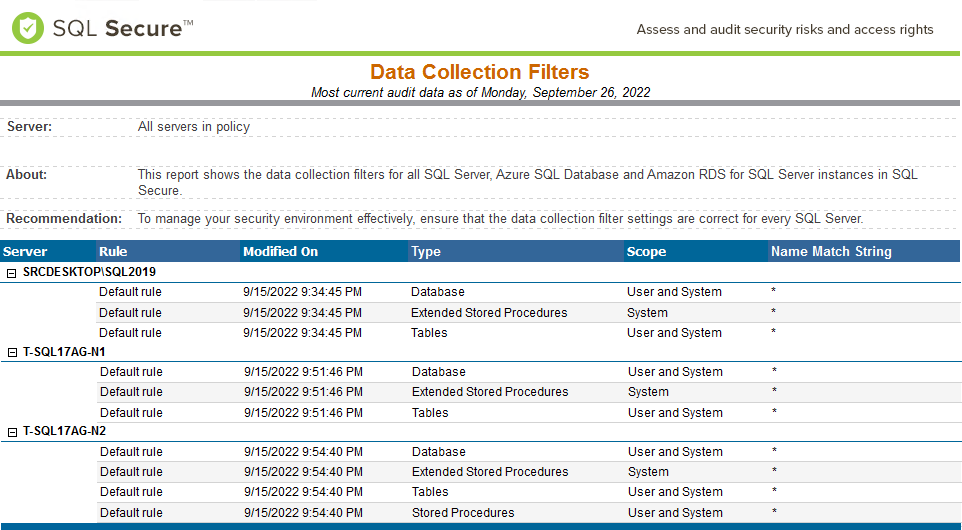The image size is (962, 530).
Task: Click the Rule column header
Action: coord(114,252)
